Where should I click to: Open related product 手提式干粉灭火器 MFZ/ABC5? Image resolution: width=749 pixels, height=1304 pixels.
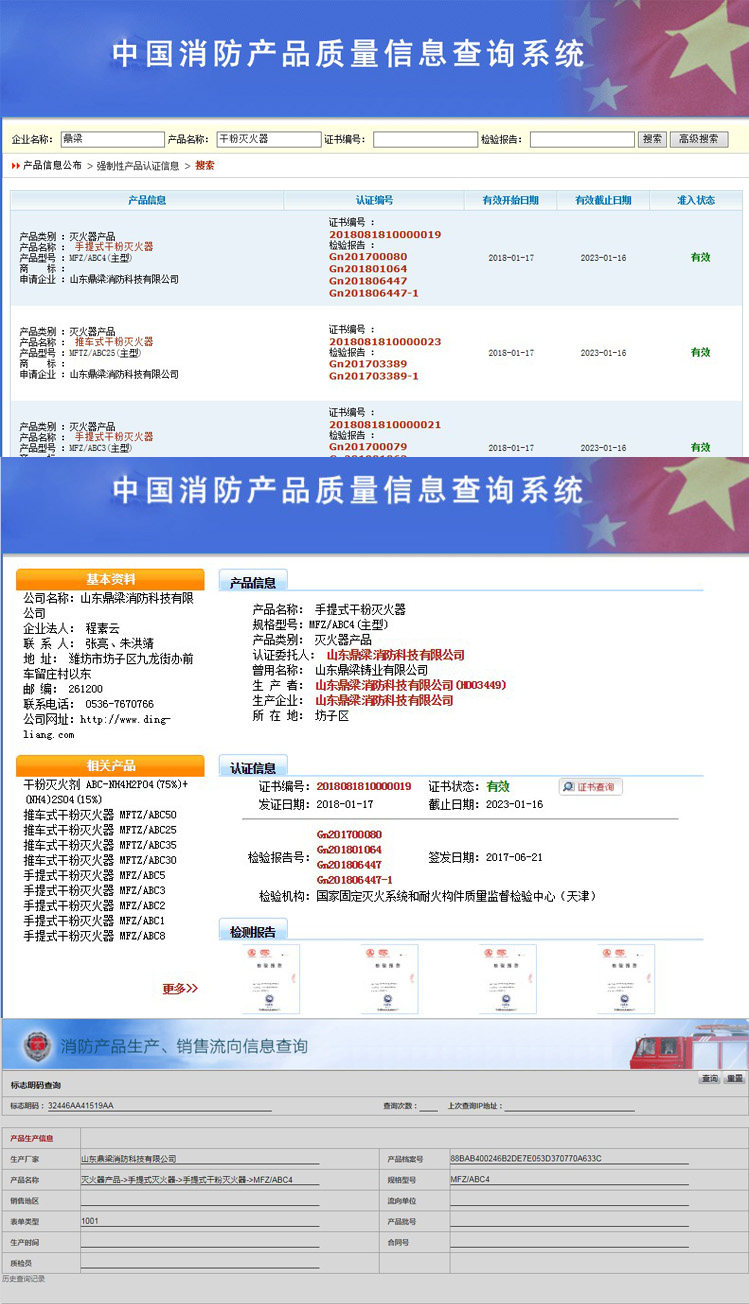pos(94,875)
